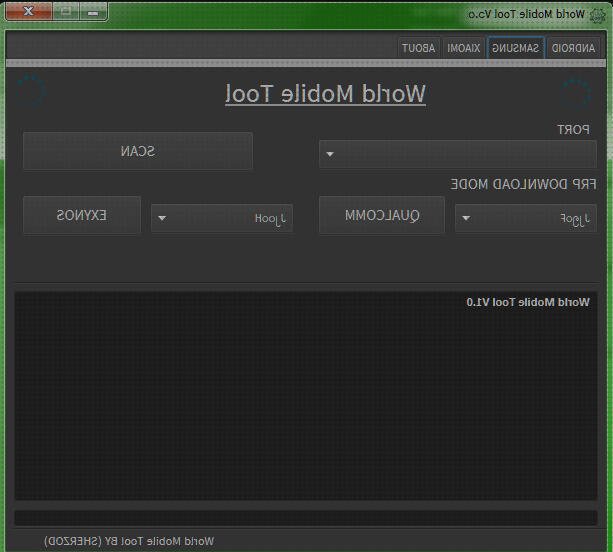Click the spinner icon above the SCAN button
Screen dimensions: 613x552
30,92
